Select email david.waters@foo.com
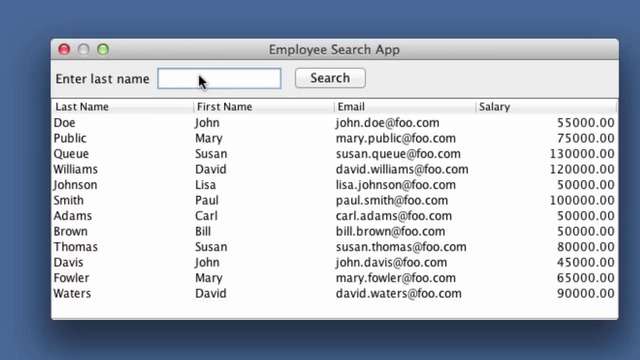 tap(399, 293)
